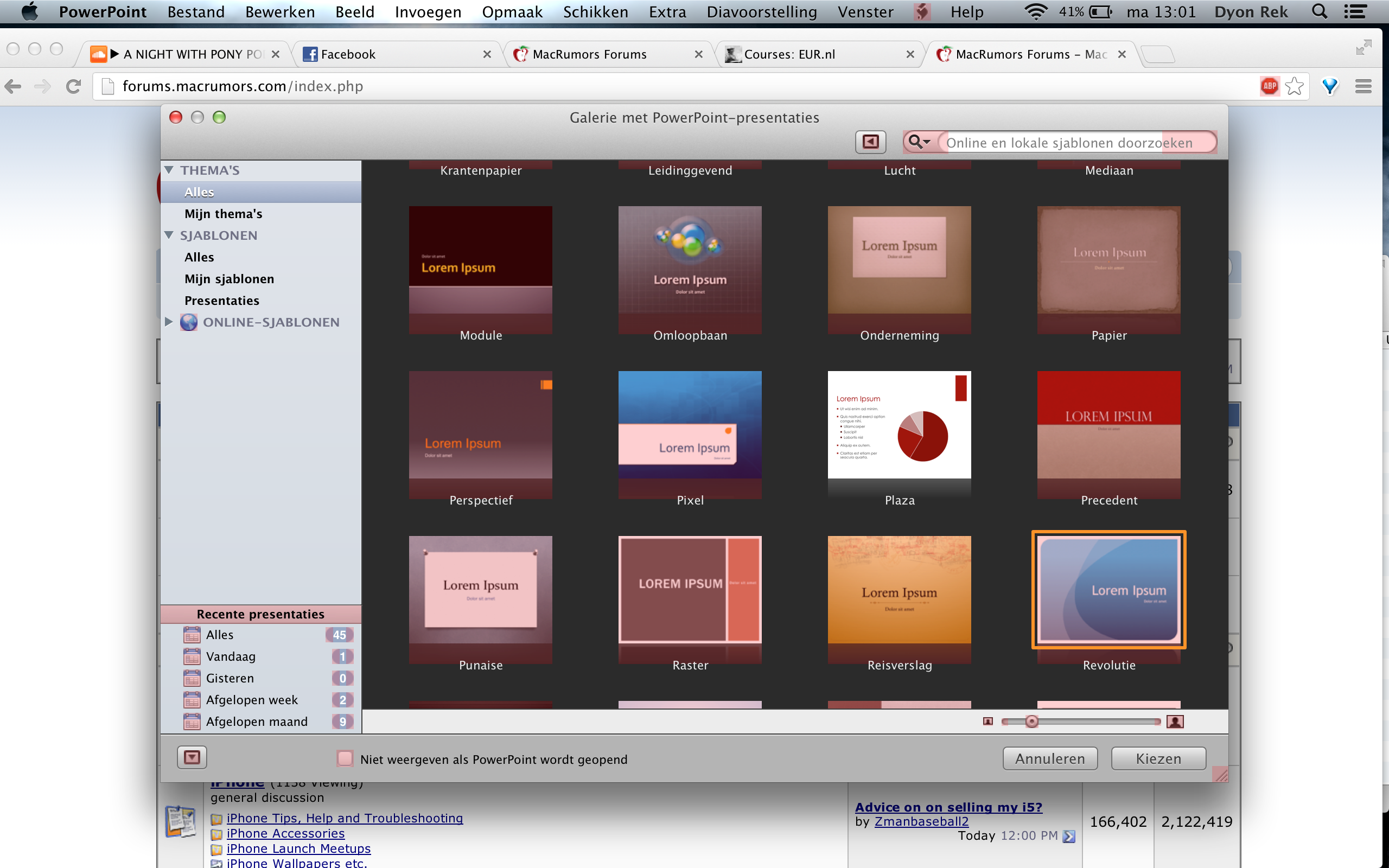Select Mijn thema's in sidebar
The width and height of the screenshot is (1389, 868).
tap(224, 214)
